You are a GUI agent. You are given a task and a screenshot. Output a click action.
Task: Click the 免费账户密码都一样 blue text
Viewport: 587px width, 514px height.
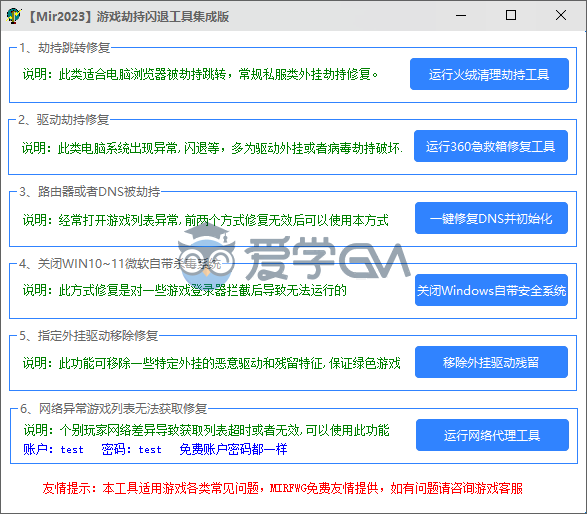[x=233, y=449]
